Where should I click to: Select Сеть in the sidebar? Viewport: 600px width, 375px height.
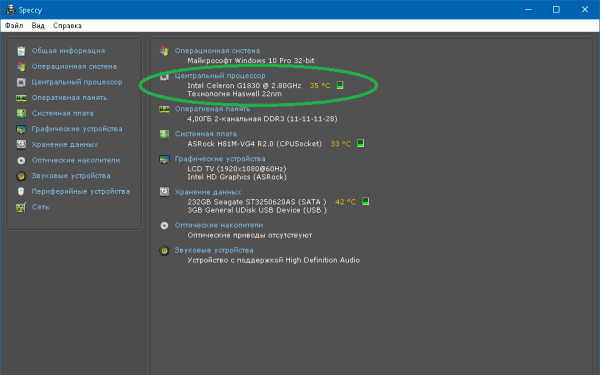pos(40,207)
